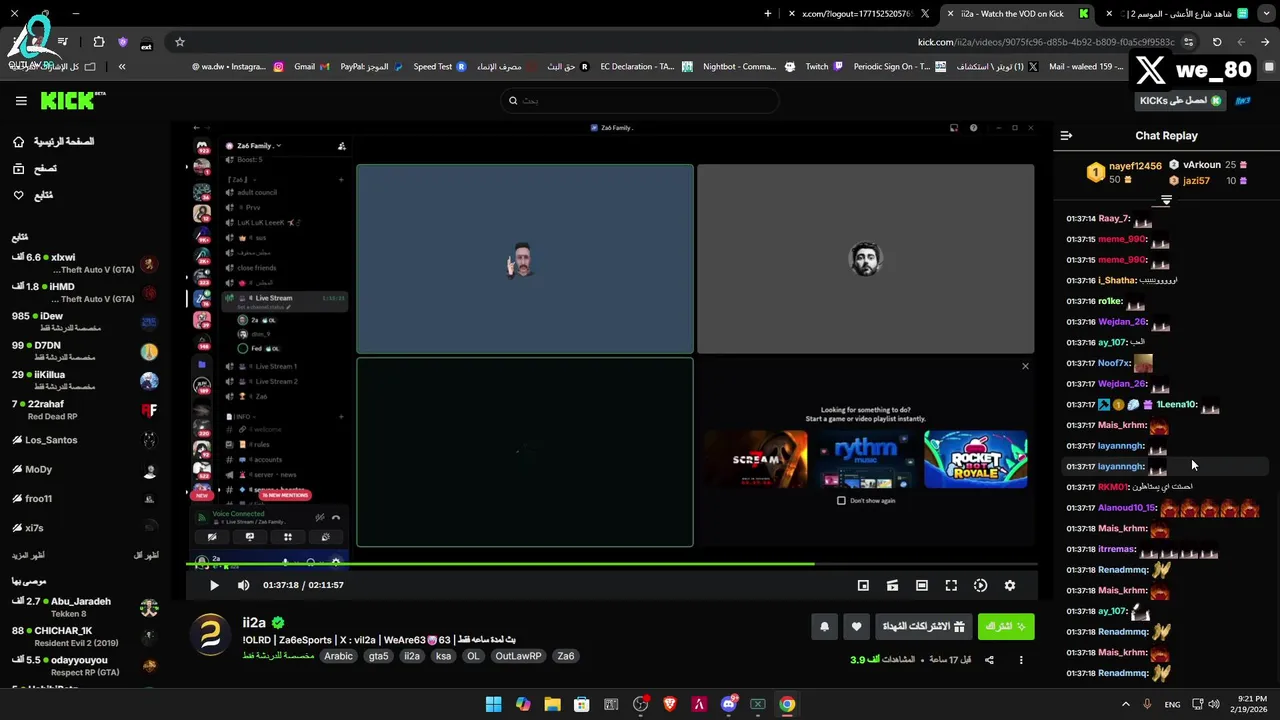Image resolution: width=1280 pixels, height=720 pixels.
Task: Open the Kick hamburger menu
Action: (21, 101)
